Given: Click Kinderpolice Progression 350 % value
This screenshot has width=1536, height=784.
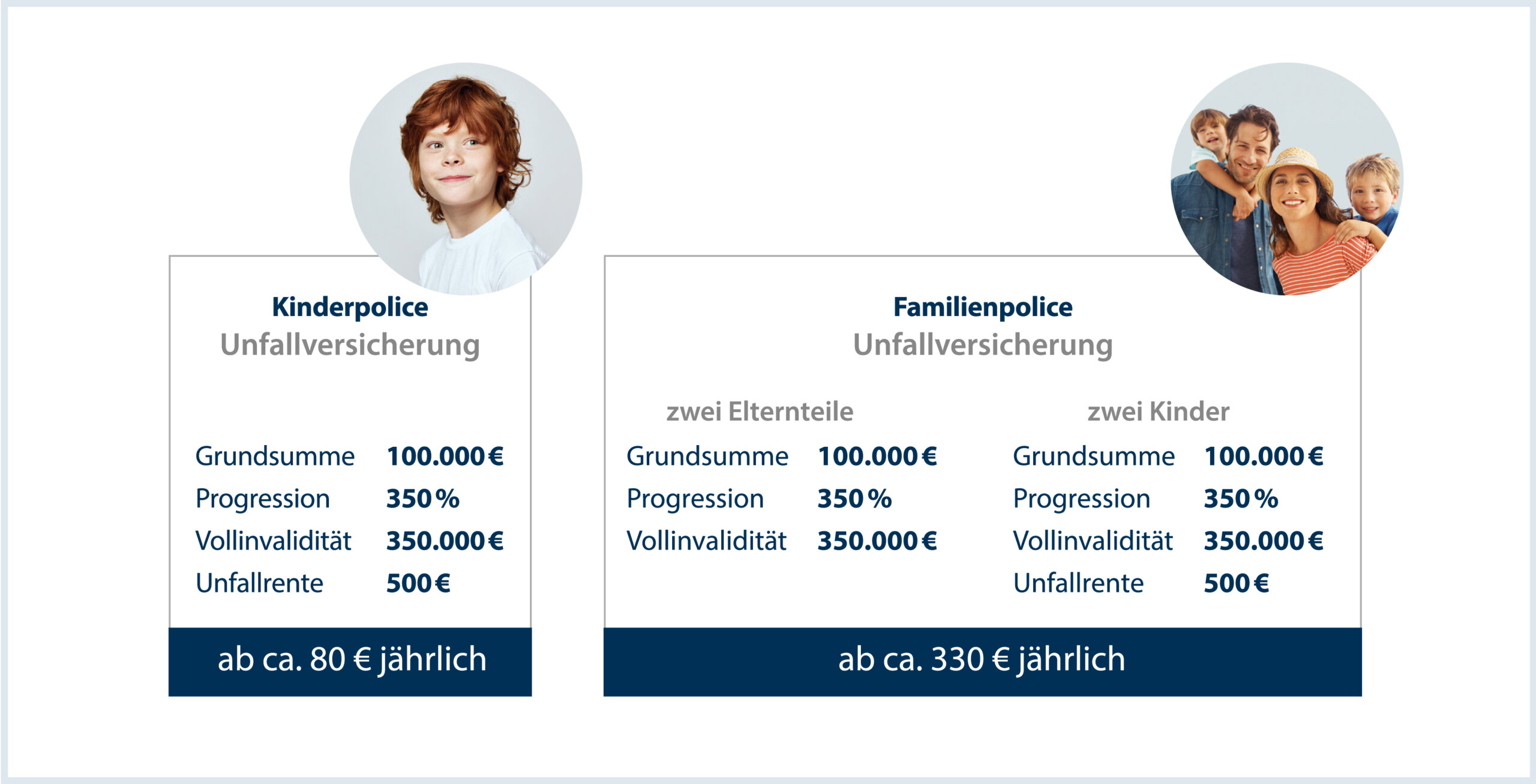Looking at the screenshot, I should 423,498.
